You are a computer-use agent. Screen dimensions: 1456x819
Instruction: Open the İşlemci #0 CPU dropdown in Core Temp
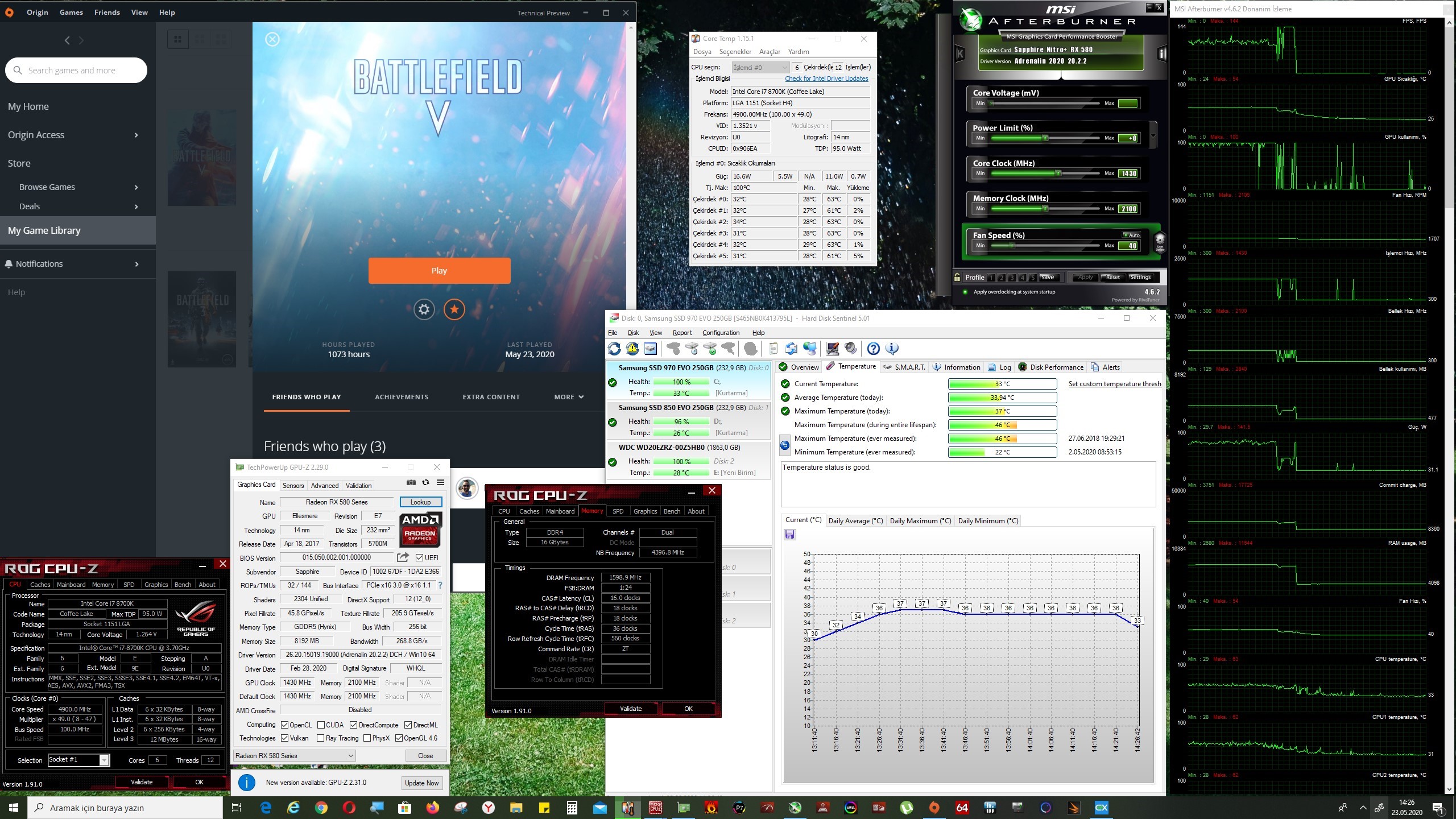click(x=760, y=68)
